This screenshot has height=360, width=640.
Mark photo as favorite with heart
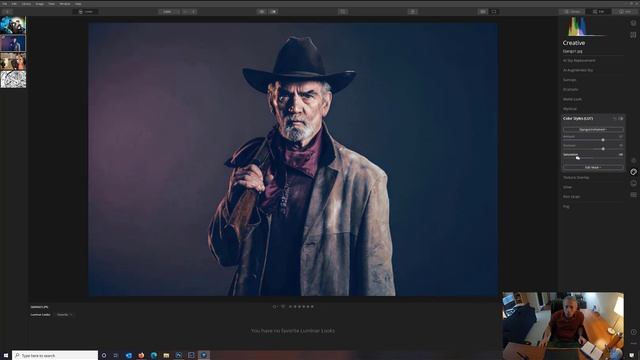pos(283,307)
